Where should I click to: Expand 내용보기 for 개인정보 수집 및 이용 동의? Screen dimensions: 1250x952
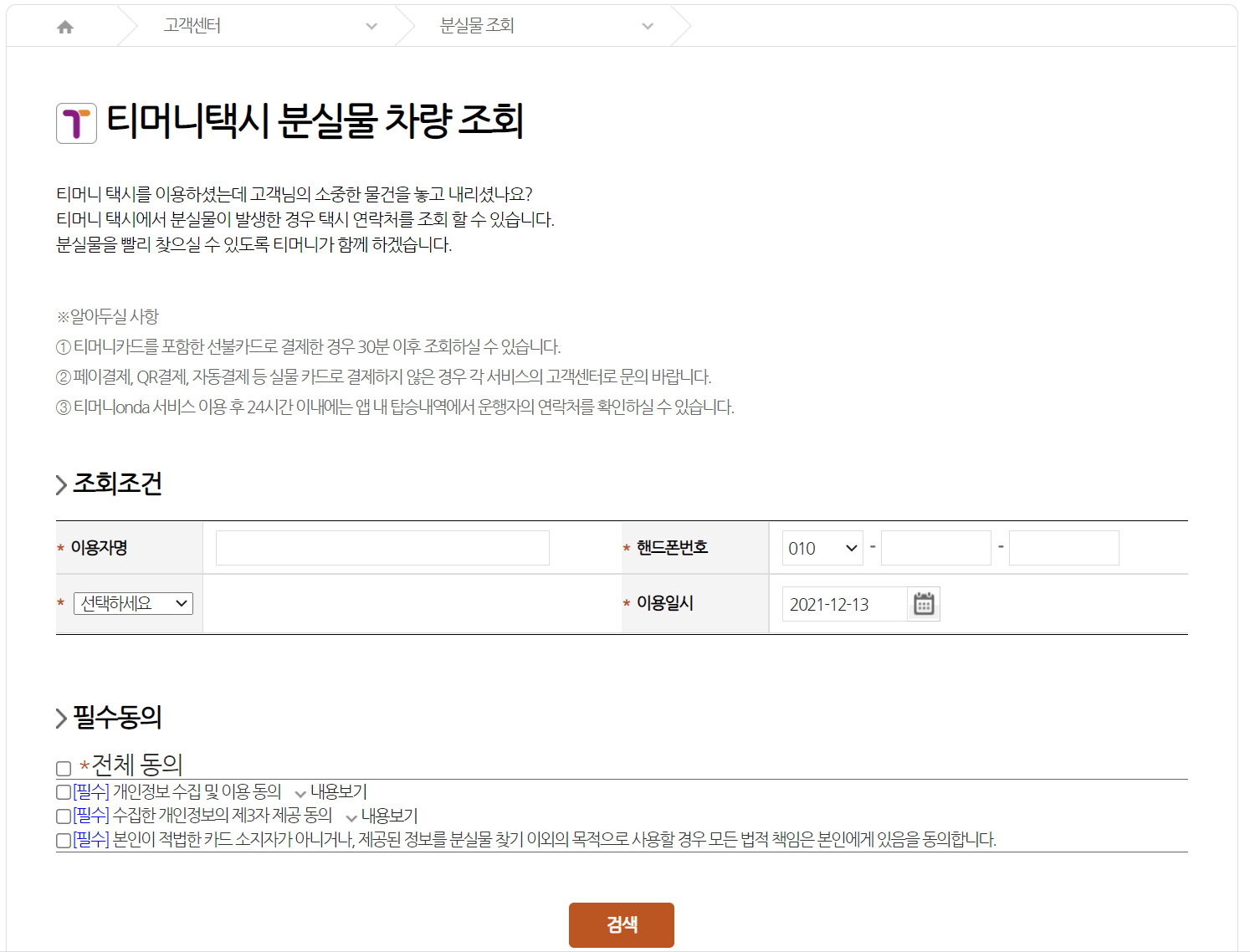coord(330,791)
